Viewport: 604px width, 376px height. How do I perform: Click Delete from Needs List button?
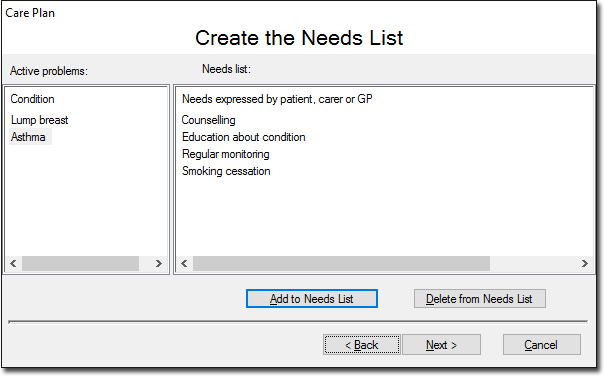[480, 299]
